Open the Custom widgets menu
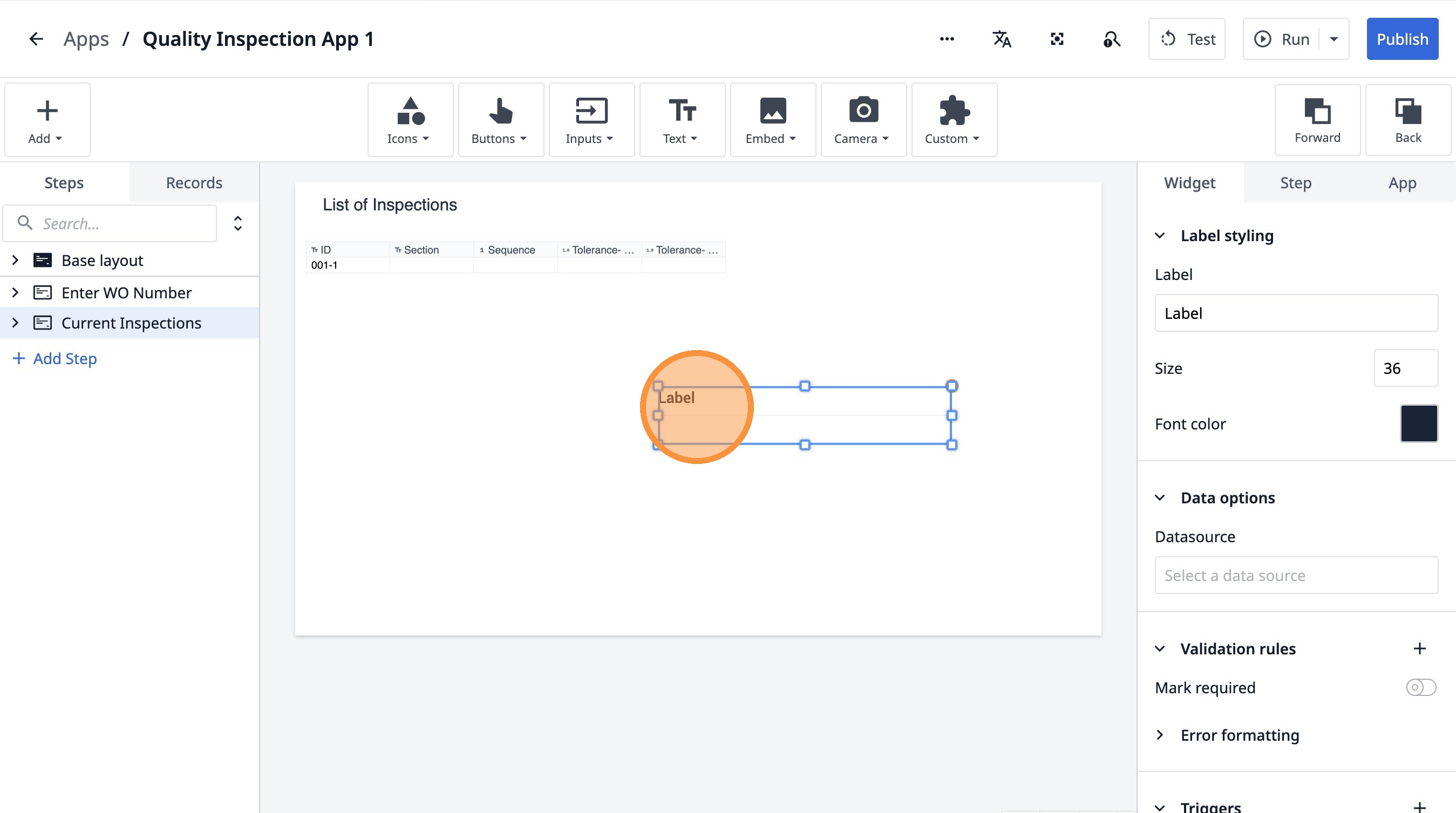This screenshot has height=813, width=1456. click(954, 120)
